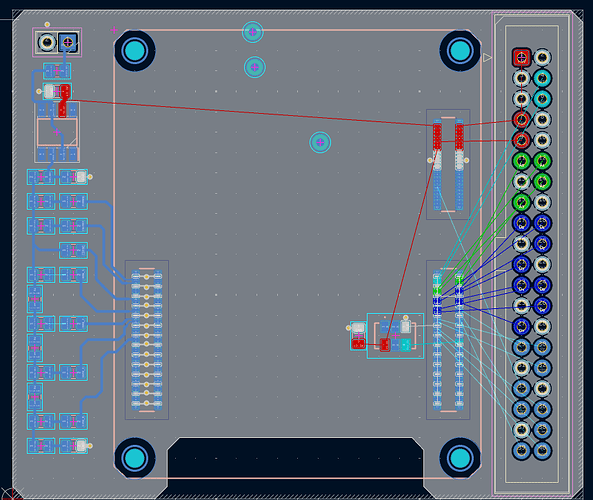This screenshot has width=593, height=500.
Task: Click the upper red-ringed pad in the header's left column
Action: 522,120
